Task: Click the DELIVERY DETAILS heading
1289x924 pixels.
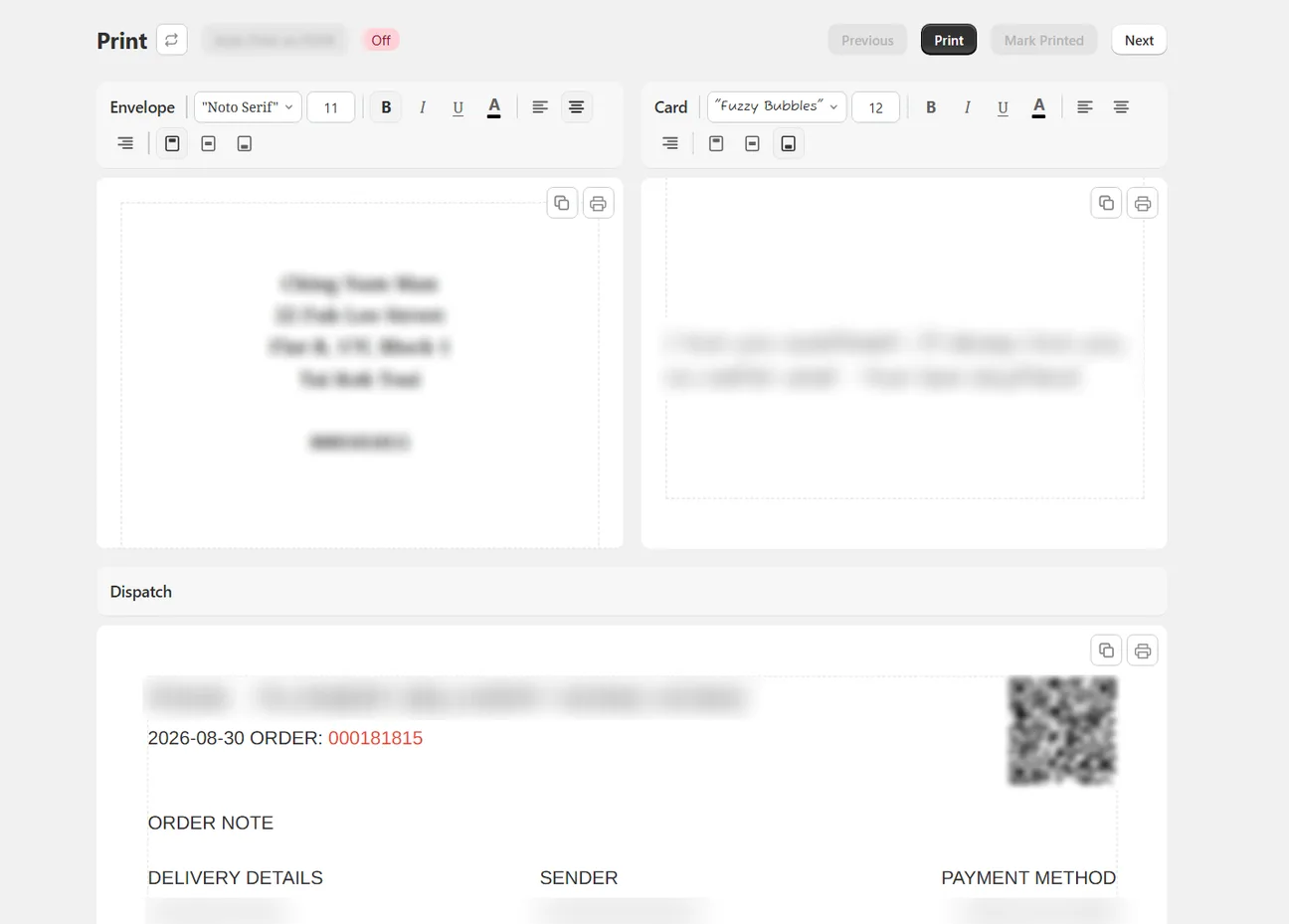Action: coord(236,877)
